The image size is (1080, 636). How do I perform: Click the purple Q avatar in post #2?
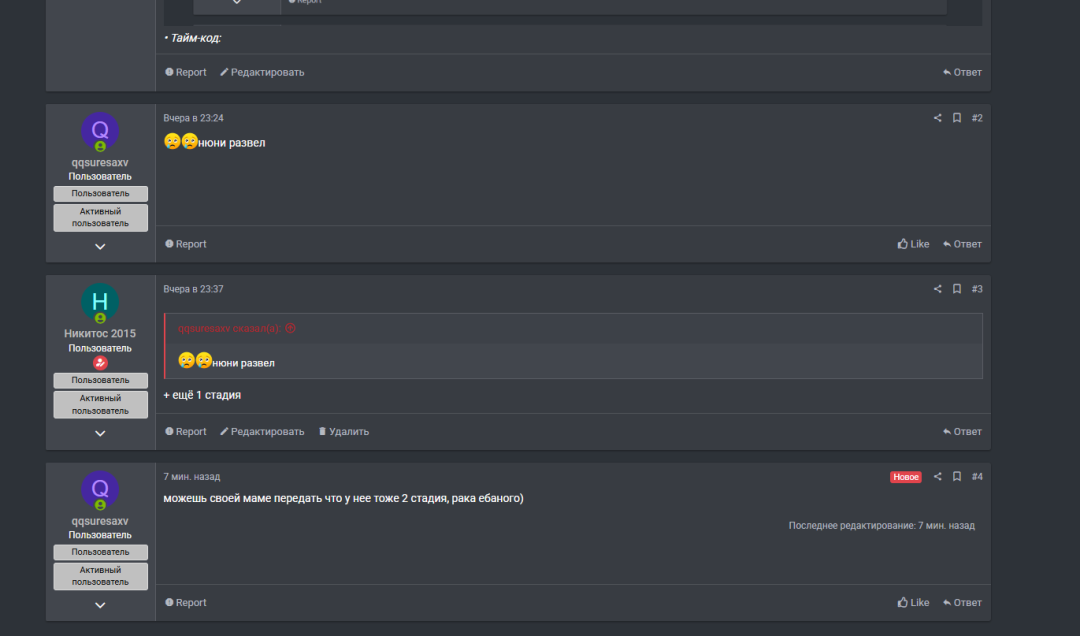coord(100,130)
